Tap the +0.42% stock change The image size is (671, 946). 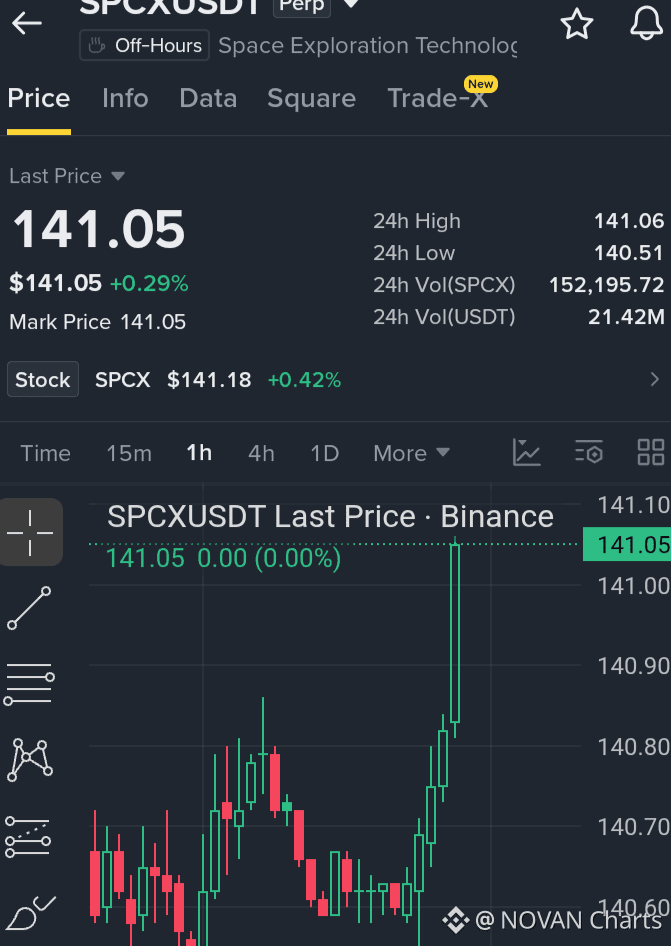[304, 380]
